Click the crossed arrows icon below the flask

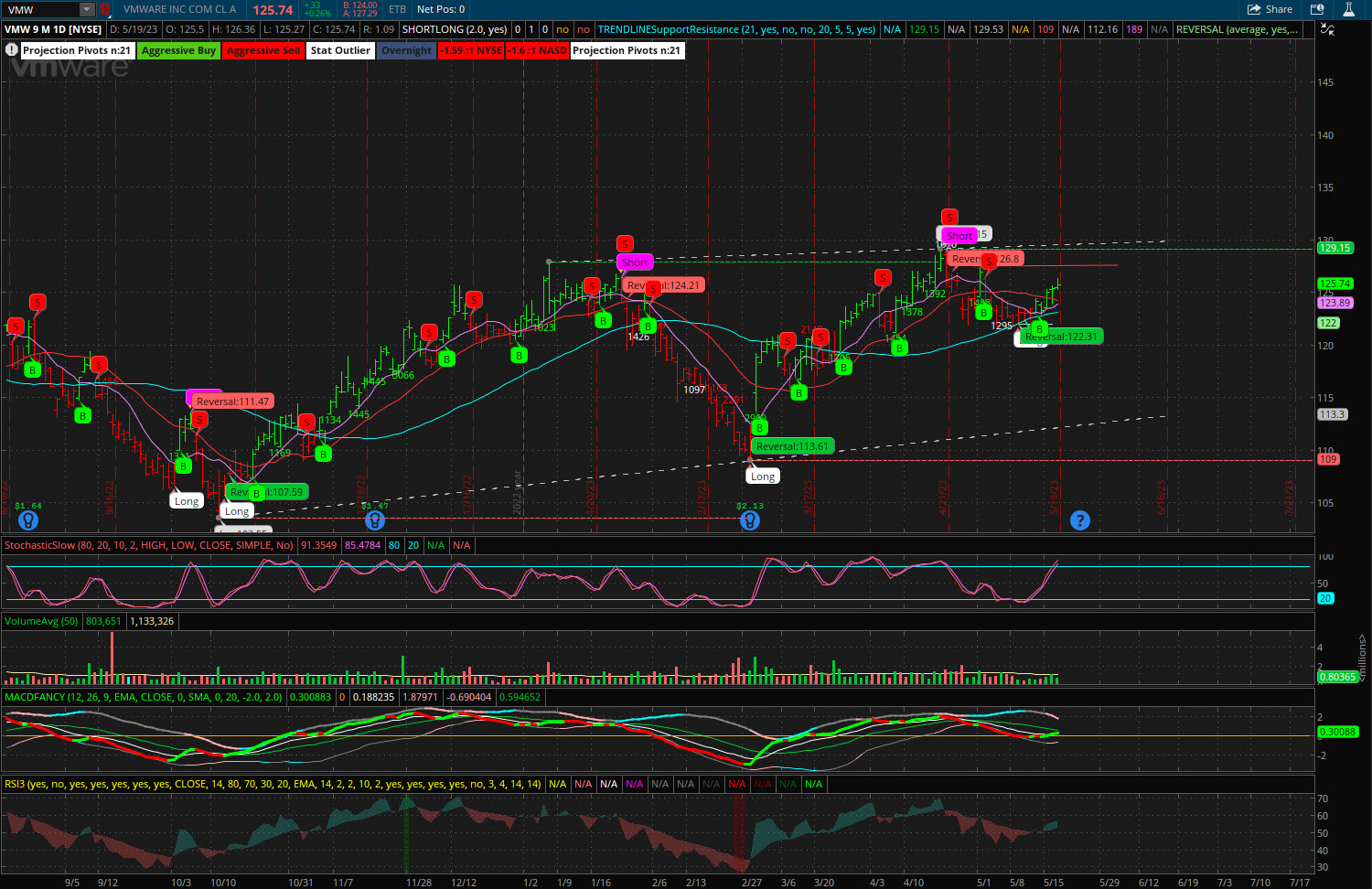coord(1327,29)
